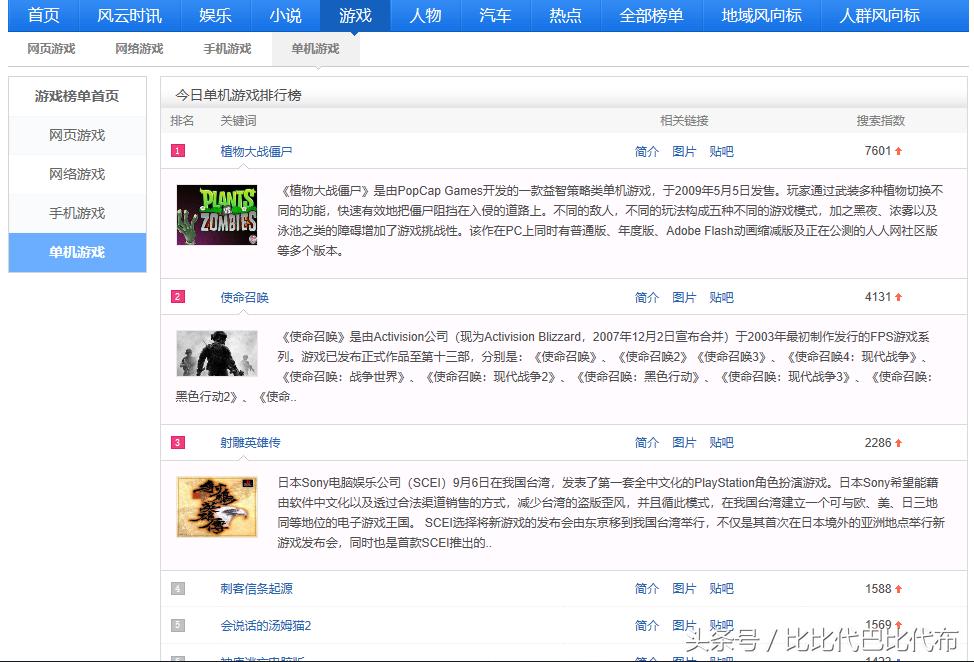Switch to the 手机游戏 sub-tab
974x662 pixels.
(227, 47)
